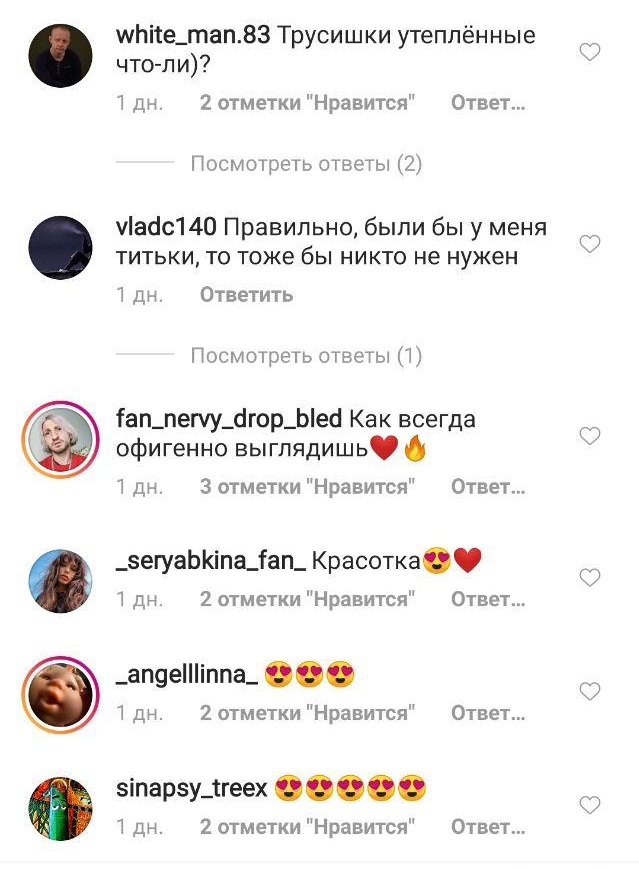Like the comment by white_man.83
This screenshot has height=869, width=639.
tap(589, 52)
